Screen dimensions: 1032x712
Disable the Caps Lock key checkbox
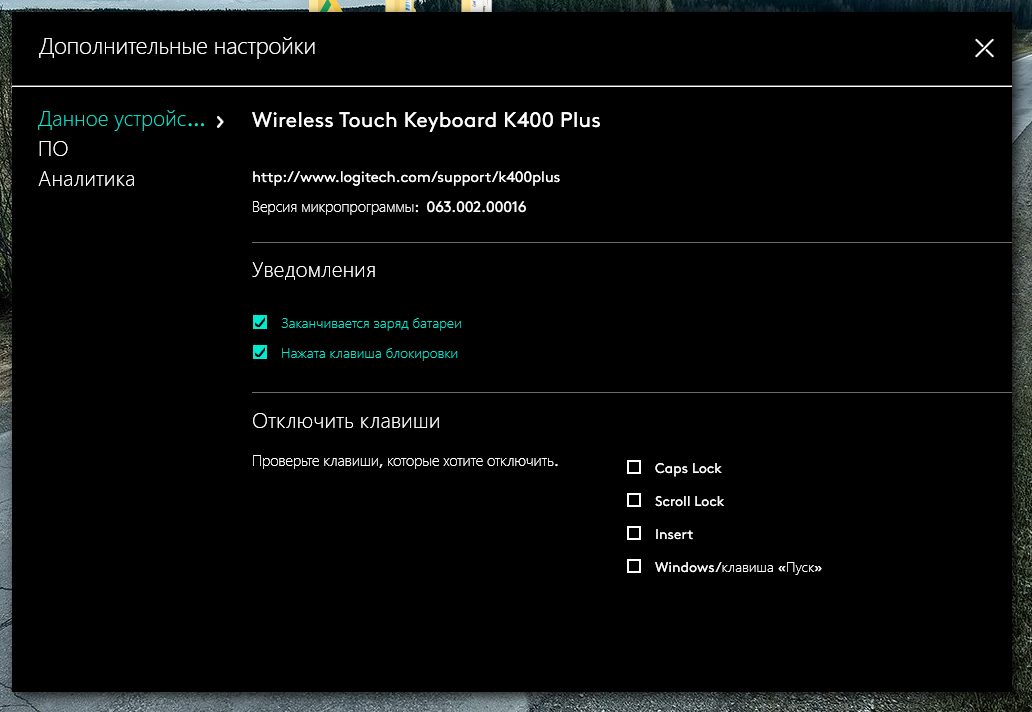coord(634,467)
